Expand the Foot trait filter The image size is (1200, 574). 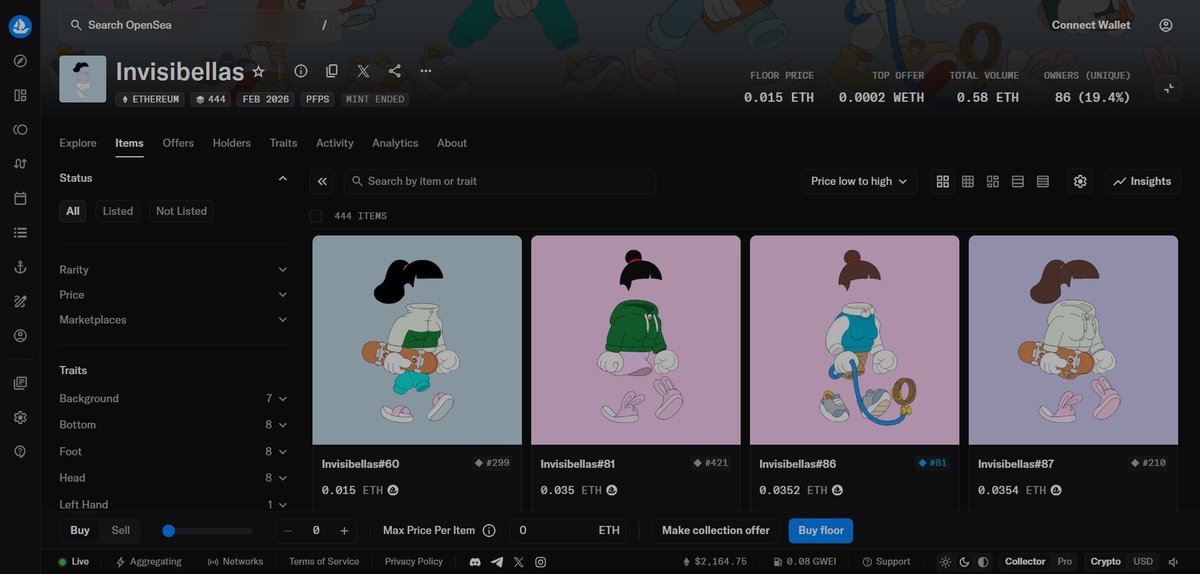173,451
